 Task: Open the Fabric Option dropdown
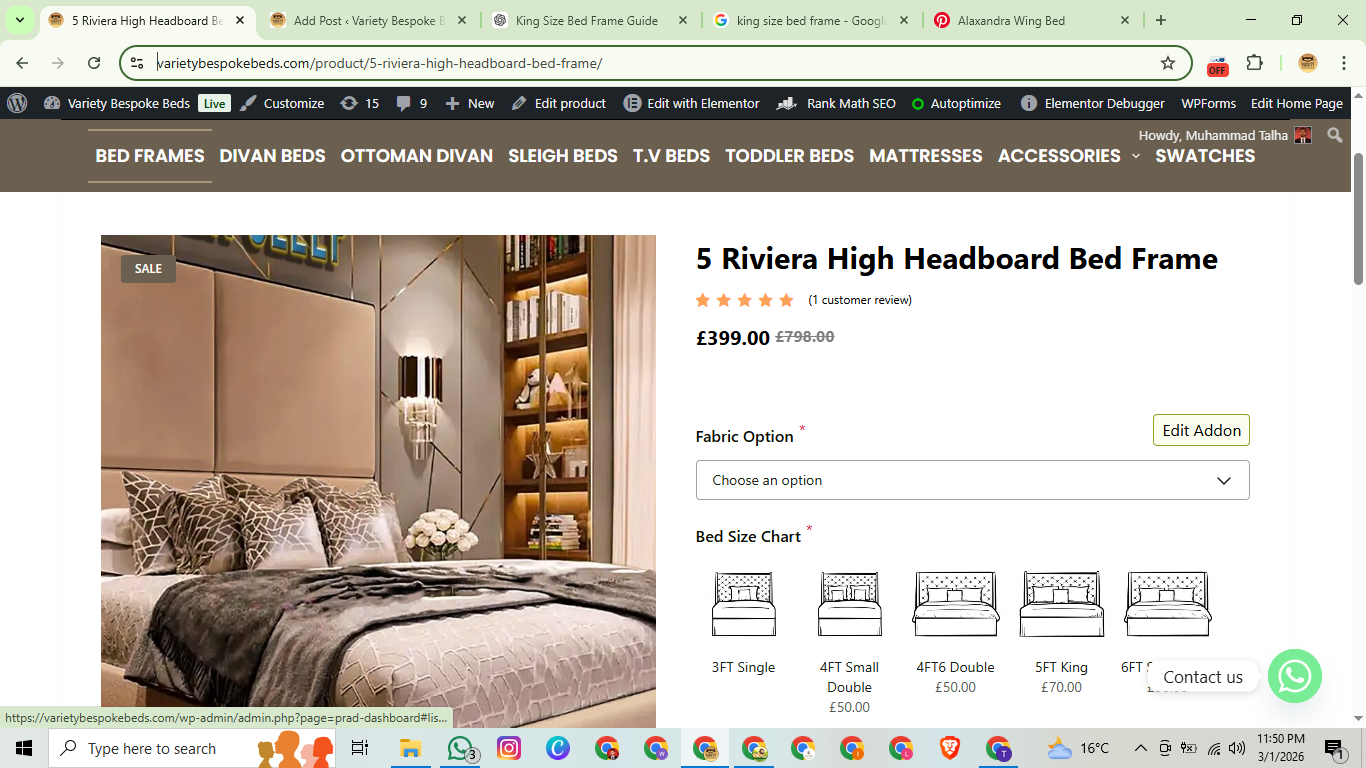pos(972,480)
